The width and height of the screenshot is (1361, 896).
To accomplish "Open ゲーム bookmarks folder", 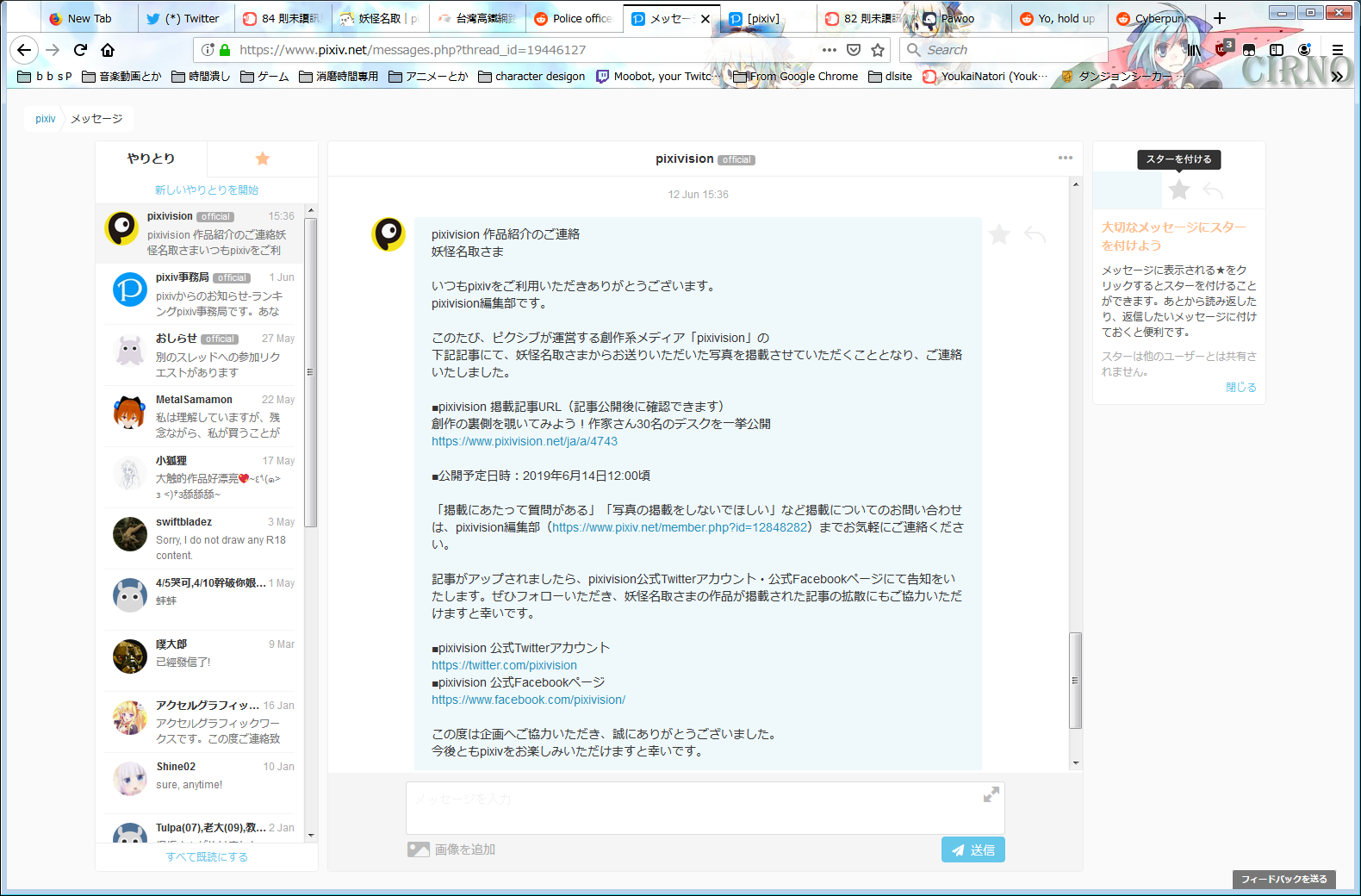I will point(264,77).
